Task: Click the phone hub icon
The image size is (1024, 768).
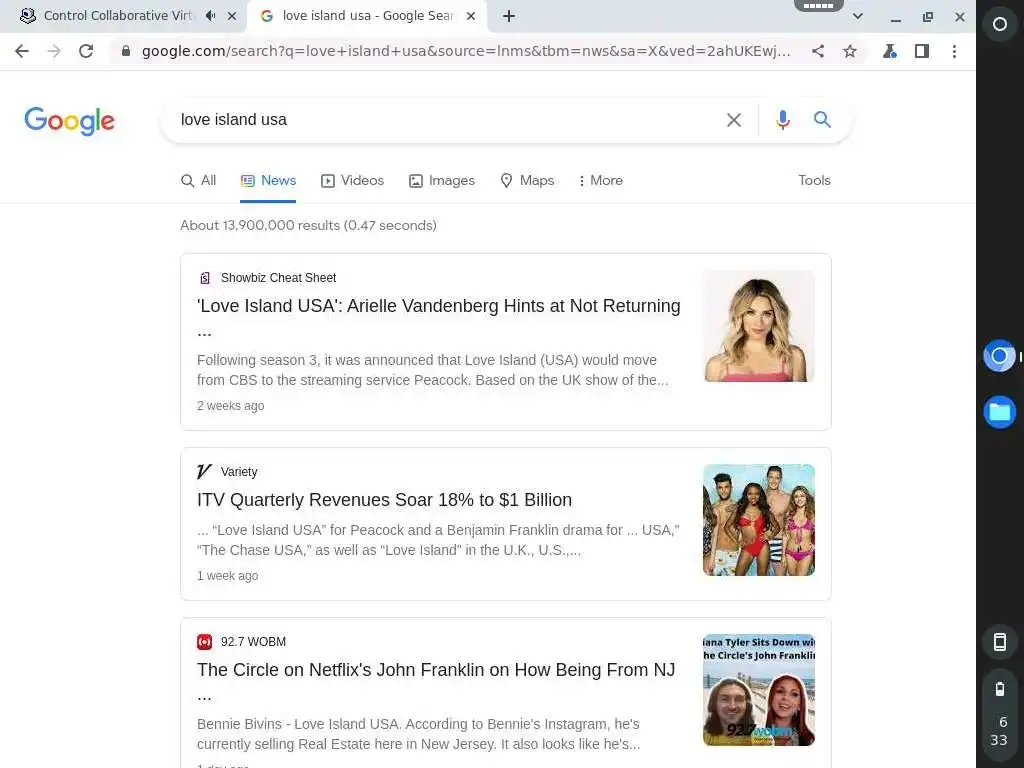Action: 999,642
